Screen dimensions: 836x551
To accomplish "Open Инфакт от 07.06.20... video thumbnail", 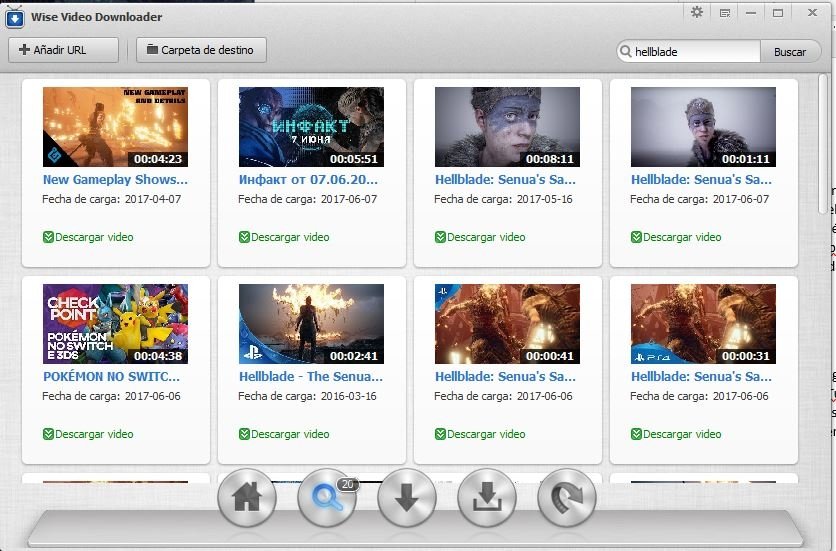I will tap(311, 127).
